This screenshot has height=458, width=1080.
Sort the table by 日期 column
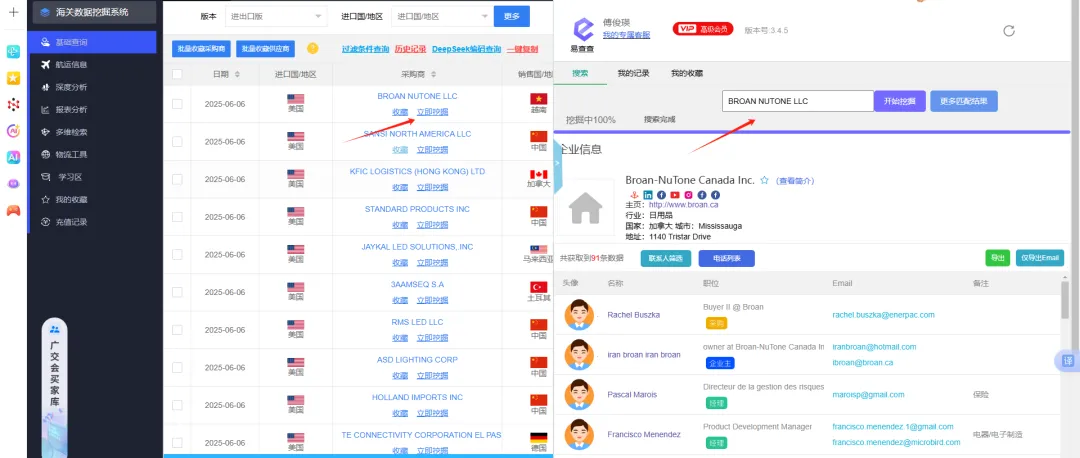[x=238, y=74]
